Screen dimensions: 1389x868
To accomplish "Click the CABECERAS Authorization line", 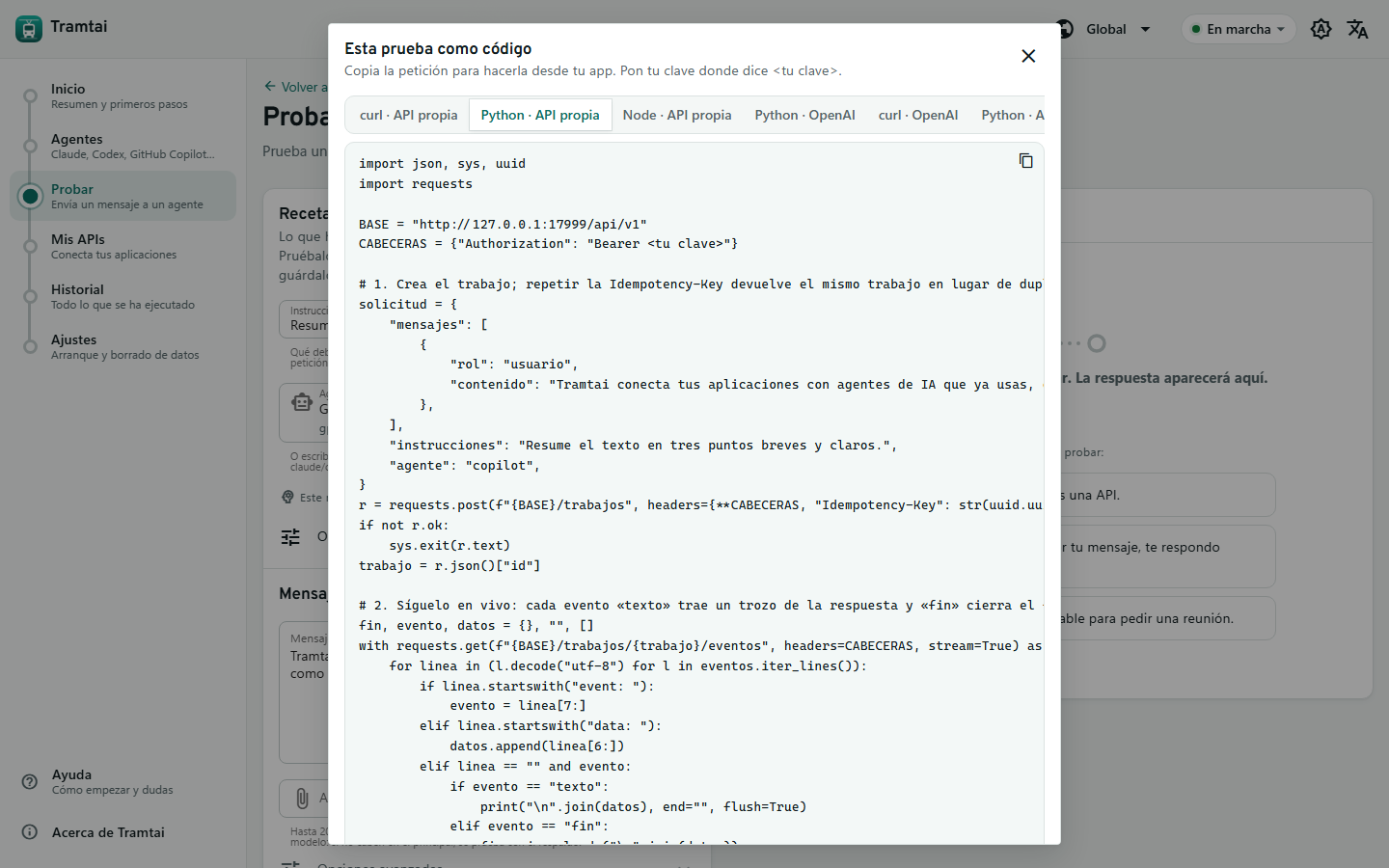I will [x=548, y=244].
